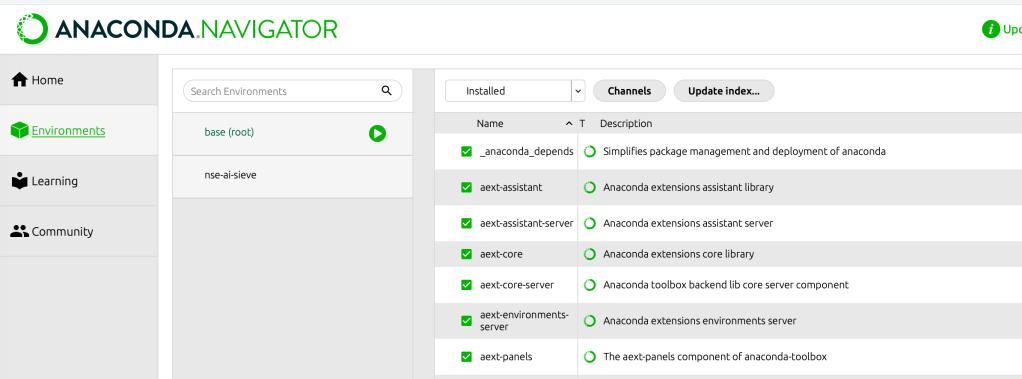The width and height of the screenshot is (1022, 379).
Task: Click the Anaconda Navigator logo
Action: (177, 29)
